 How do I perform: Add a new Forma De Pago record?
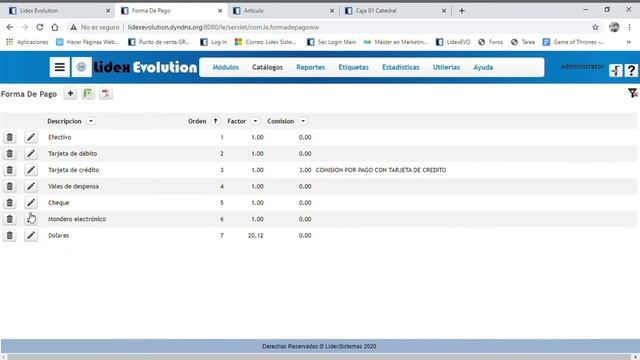(70, 94)
